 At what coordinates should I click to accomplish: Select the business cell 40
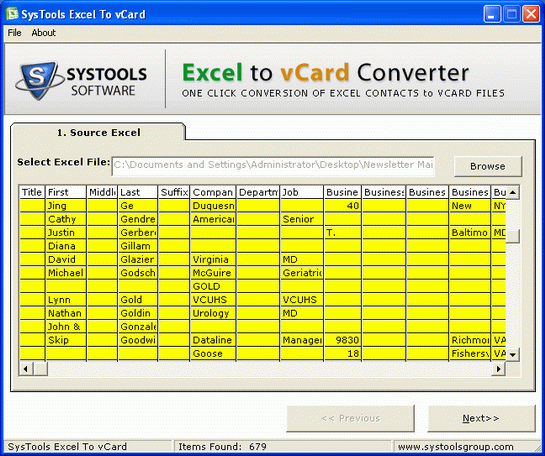pos(342,206)
